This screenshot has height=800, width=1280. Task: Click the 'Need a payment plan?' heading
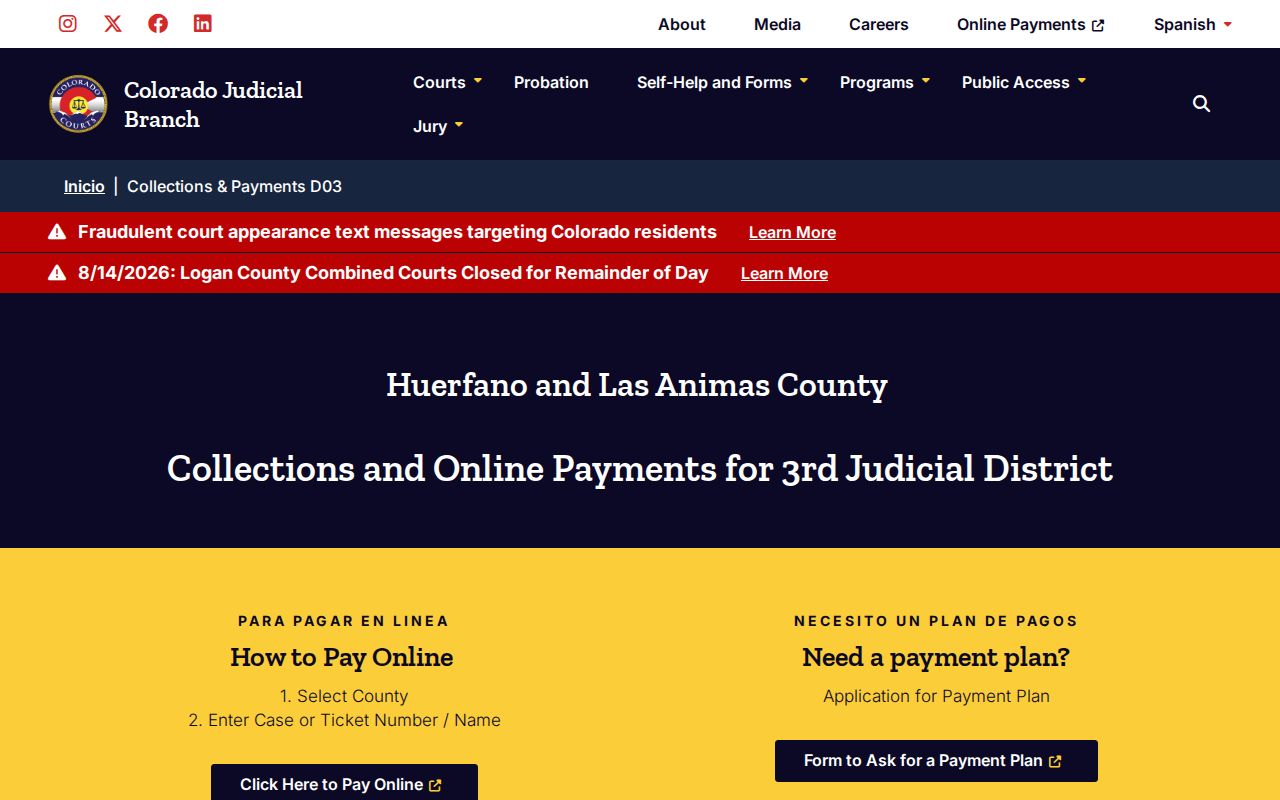[936, 657]
